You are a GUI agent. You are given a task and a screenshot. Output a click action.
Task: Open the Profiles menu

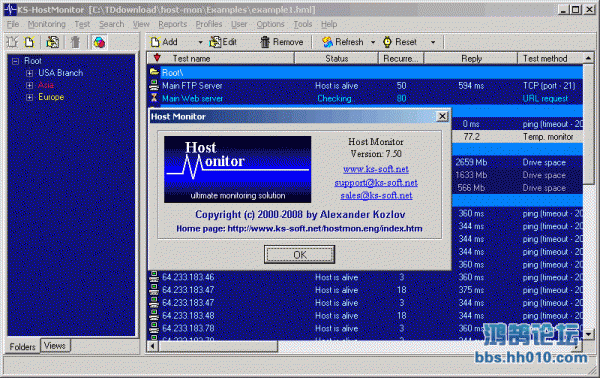point(209,24)
